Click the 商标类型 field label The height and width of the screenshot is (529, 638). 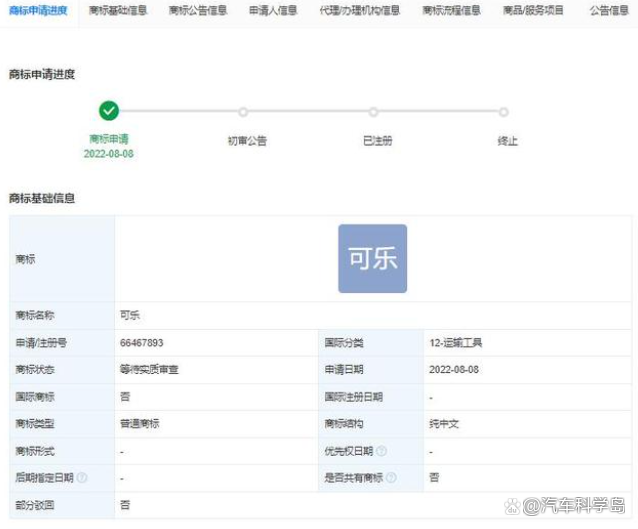tap(35, 424)
